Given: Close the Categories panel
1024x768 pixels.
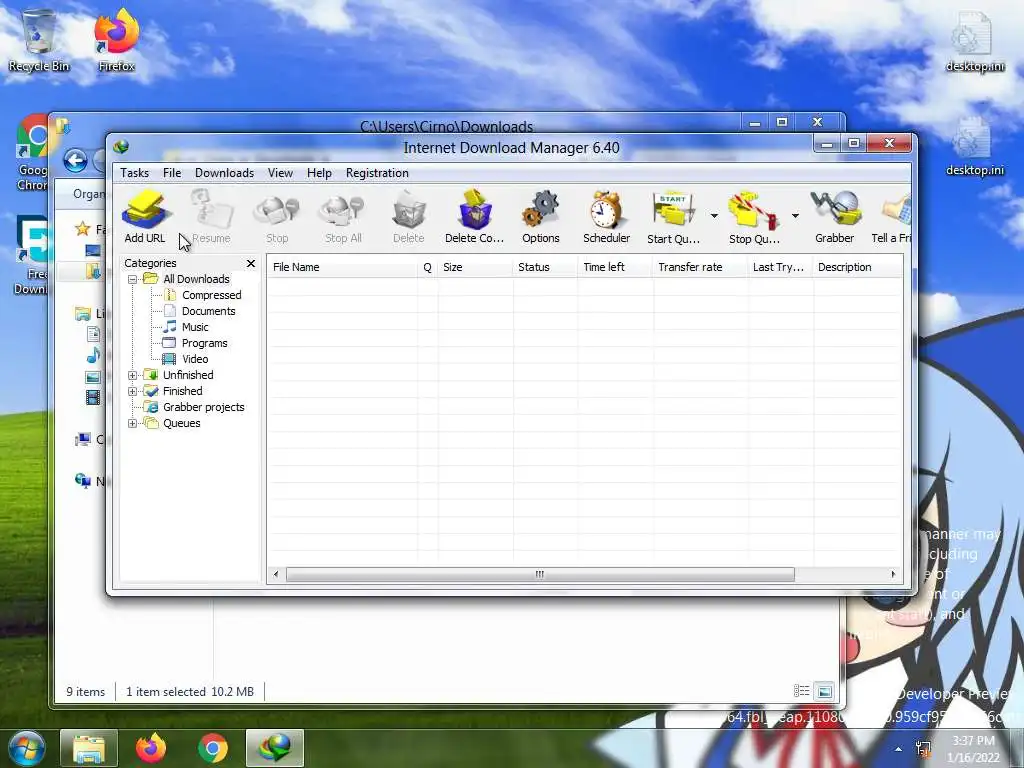Looking at the screenshot, I should pyautogui.click(x=251, y=263).
